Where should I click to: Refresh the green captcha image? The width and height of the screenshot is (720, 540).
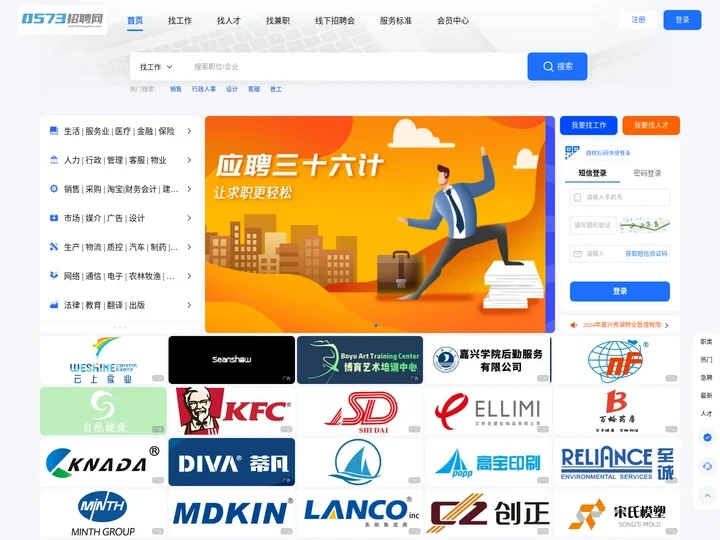tap(645, 225)
